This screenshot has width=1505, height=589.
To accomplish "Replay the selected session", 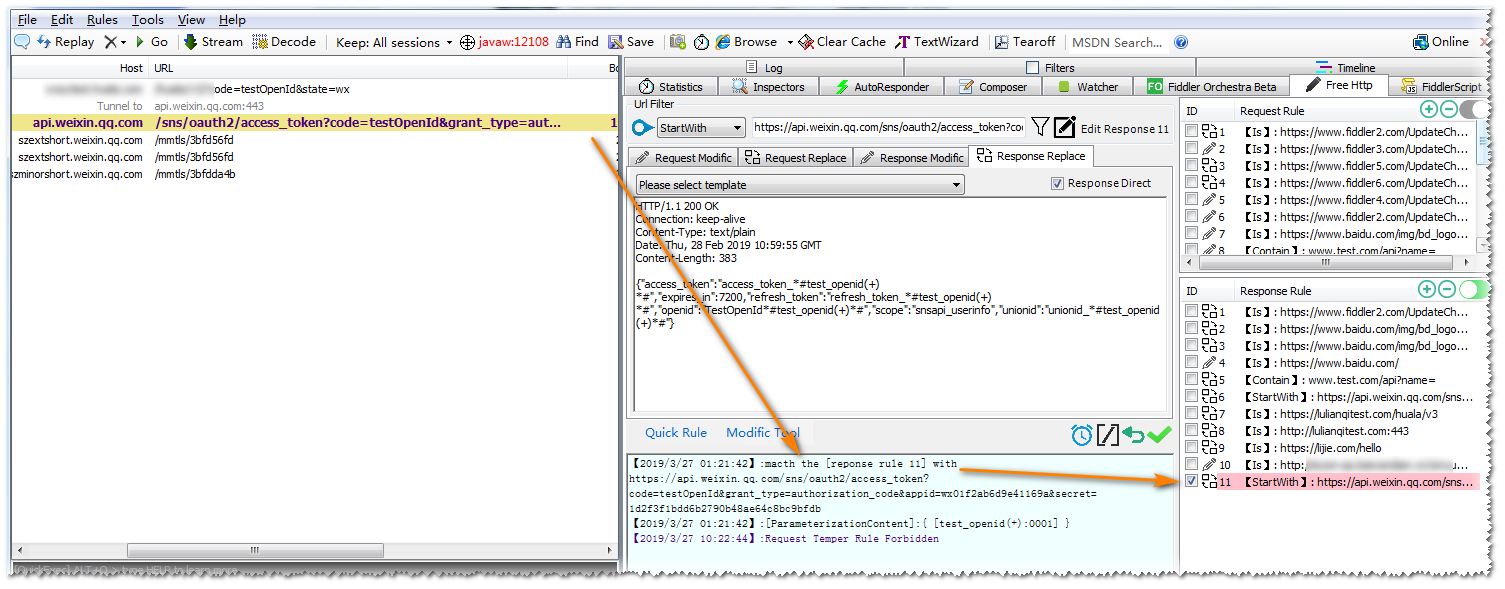I will tap(66, 42).
